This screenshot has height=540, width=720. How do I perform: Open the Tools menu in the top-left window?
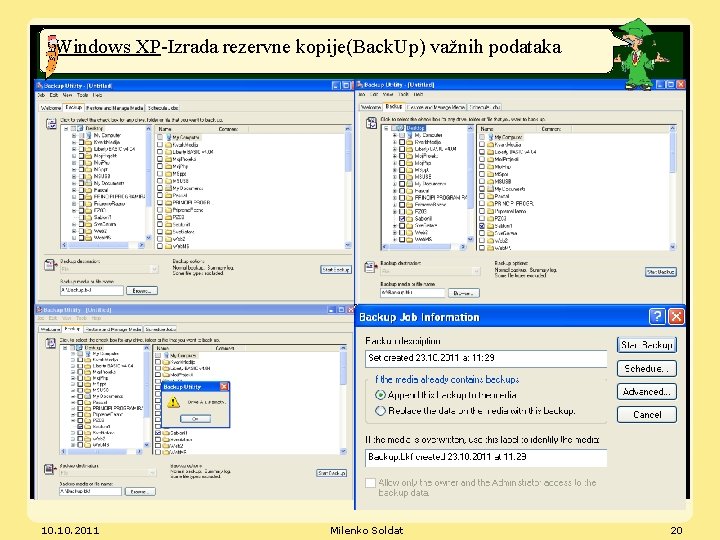(83, 95)
